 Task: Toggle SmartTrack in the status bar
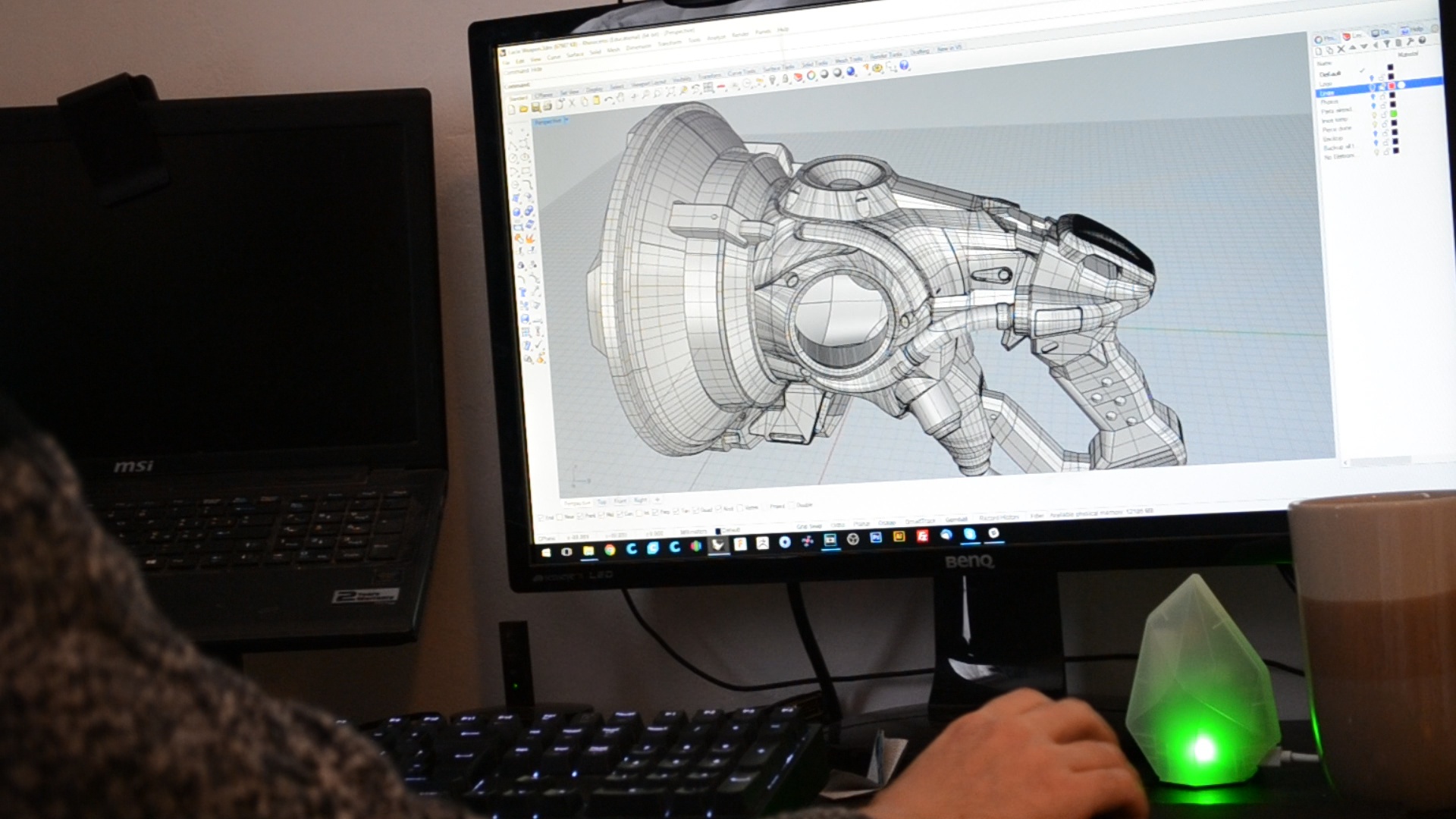pos(920,521)
